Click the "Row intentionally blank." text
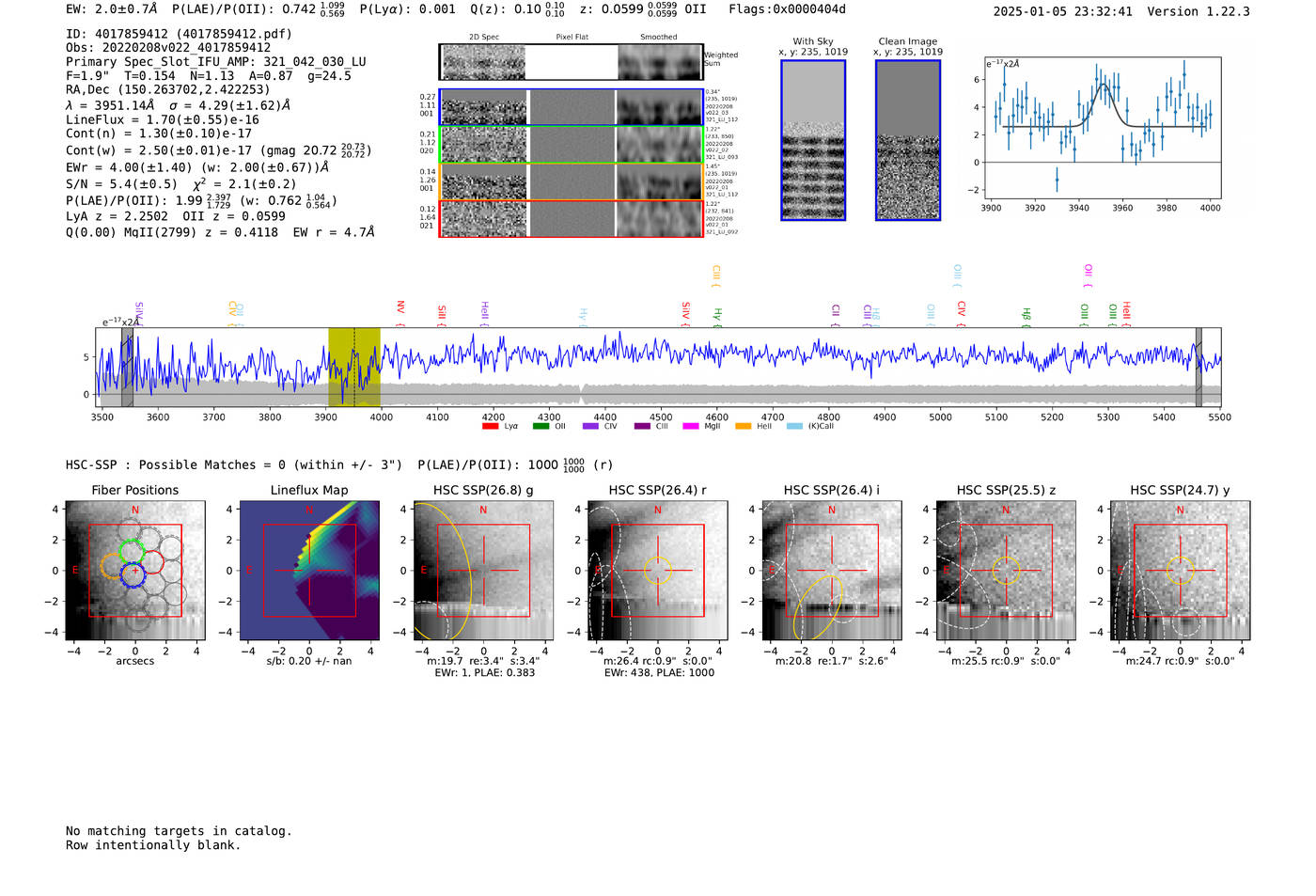The height and width of the screenshot is (896, 1316). pyautogui.click(x=153, y=845)
